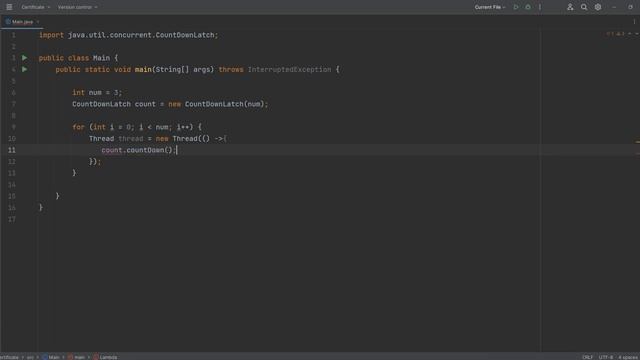Run class Main from the gutter arrow

point(24,58)
